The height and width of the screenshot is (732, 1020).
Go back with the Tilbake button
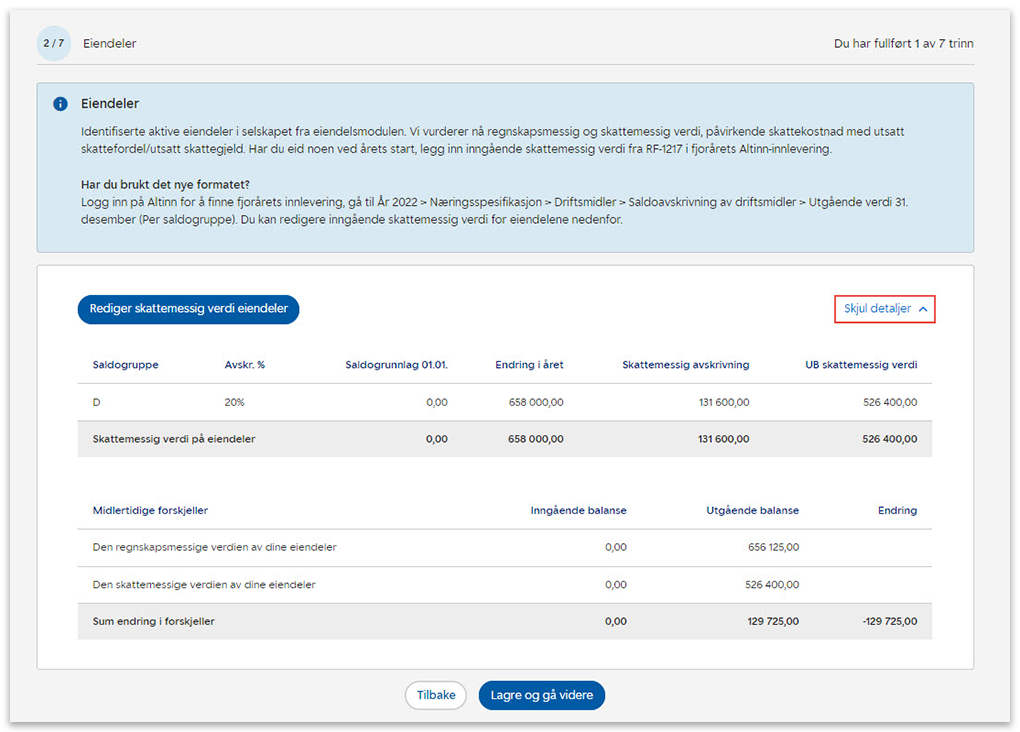pyautogui.click(x=435, y=696)
